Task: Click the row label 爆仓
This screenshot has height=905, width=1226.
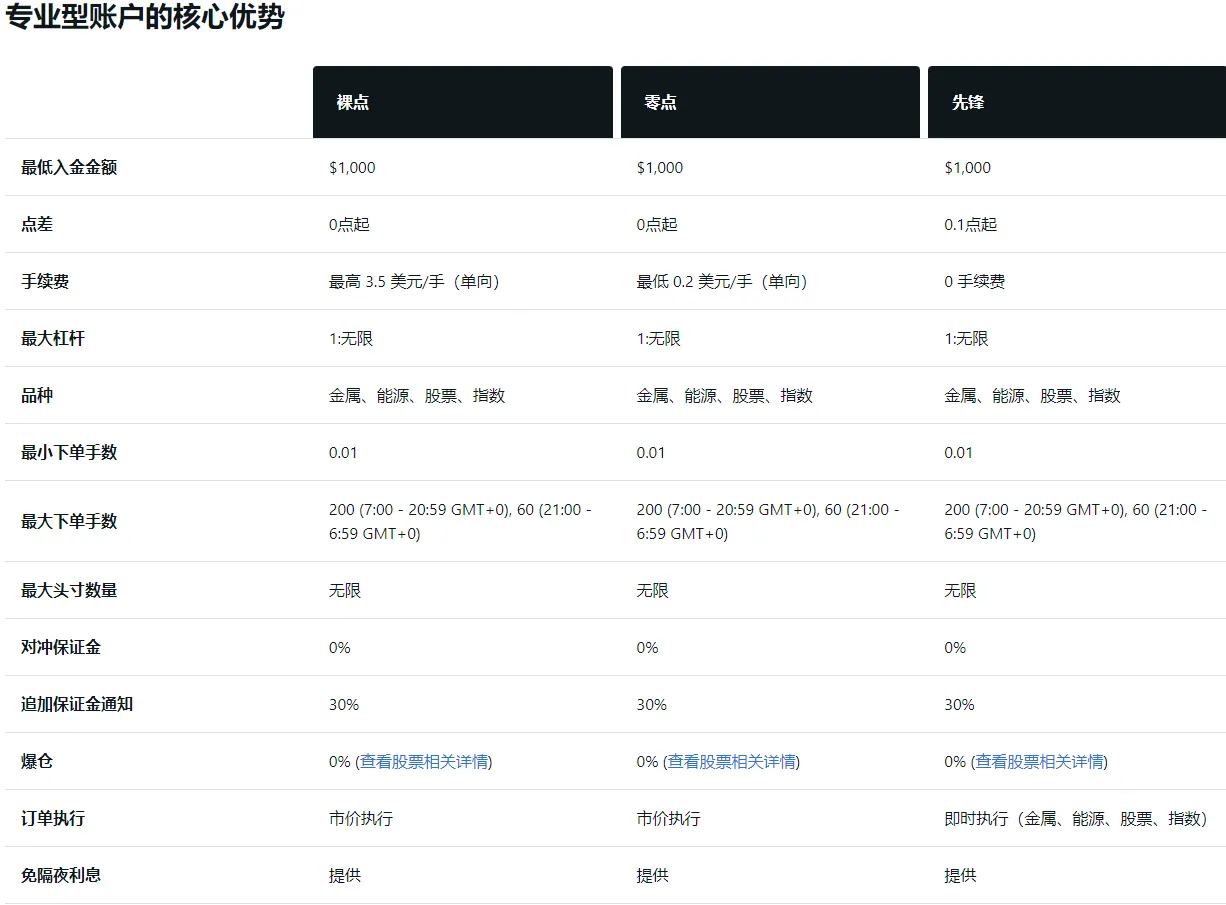Action: (x=37, y=761)
